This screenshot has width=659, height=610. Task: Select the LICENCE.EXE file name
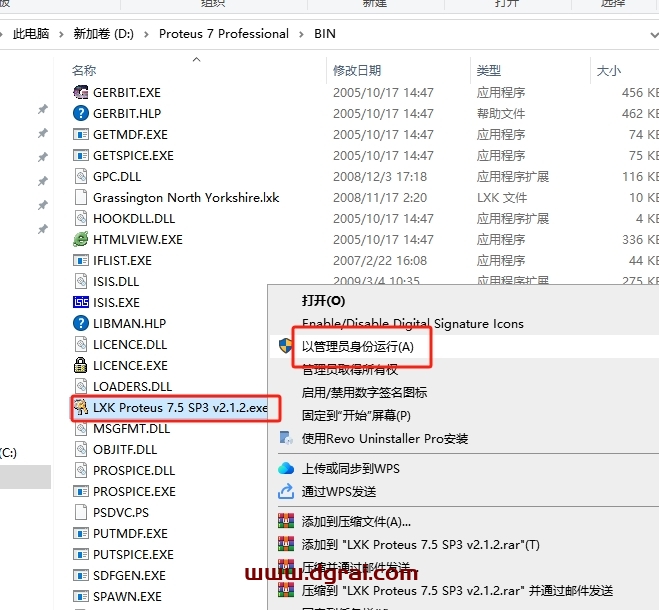click(130, 366)
